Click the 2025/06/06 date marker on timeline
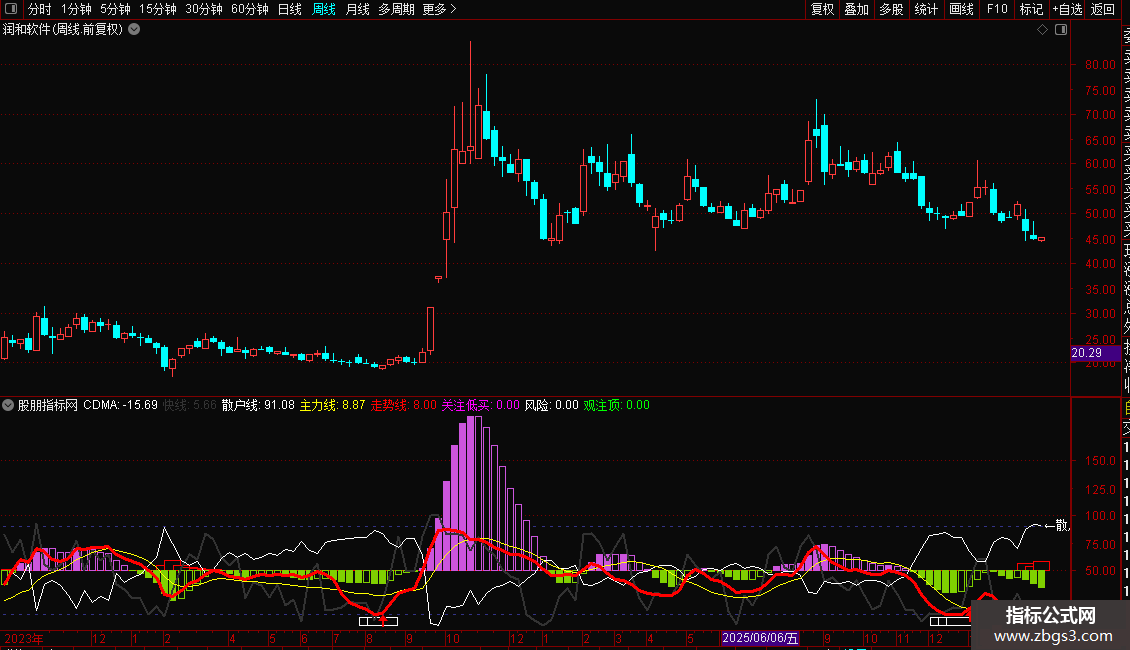This screenshot has width=1130, height=650. click(760, 638)
